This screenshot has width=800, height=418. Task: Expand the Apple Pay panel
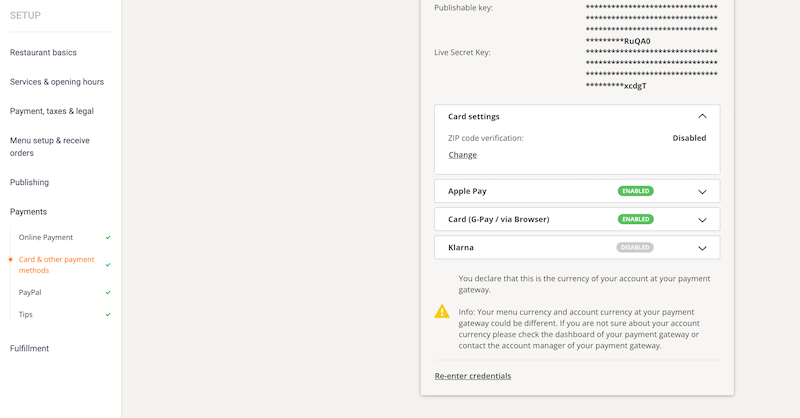pos(702,191)
